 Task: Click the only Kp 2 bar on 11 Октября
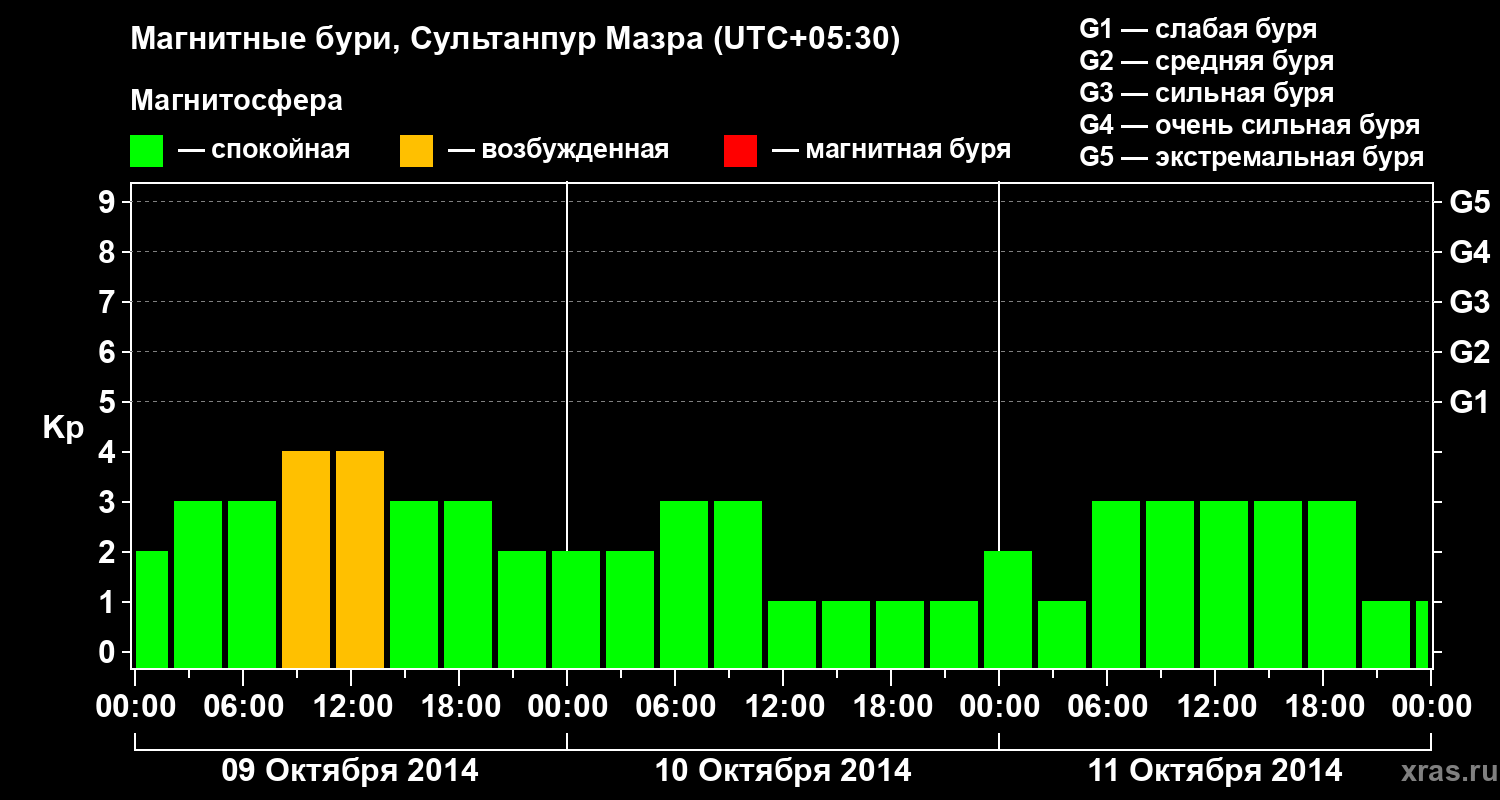(x=1008, y=609)
